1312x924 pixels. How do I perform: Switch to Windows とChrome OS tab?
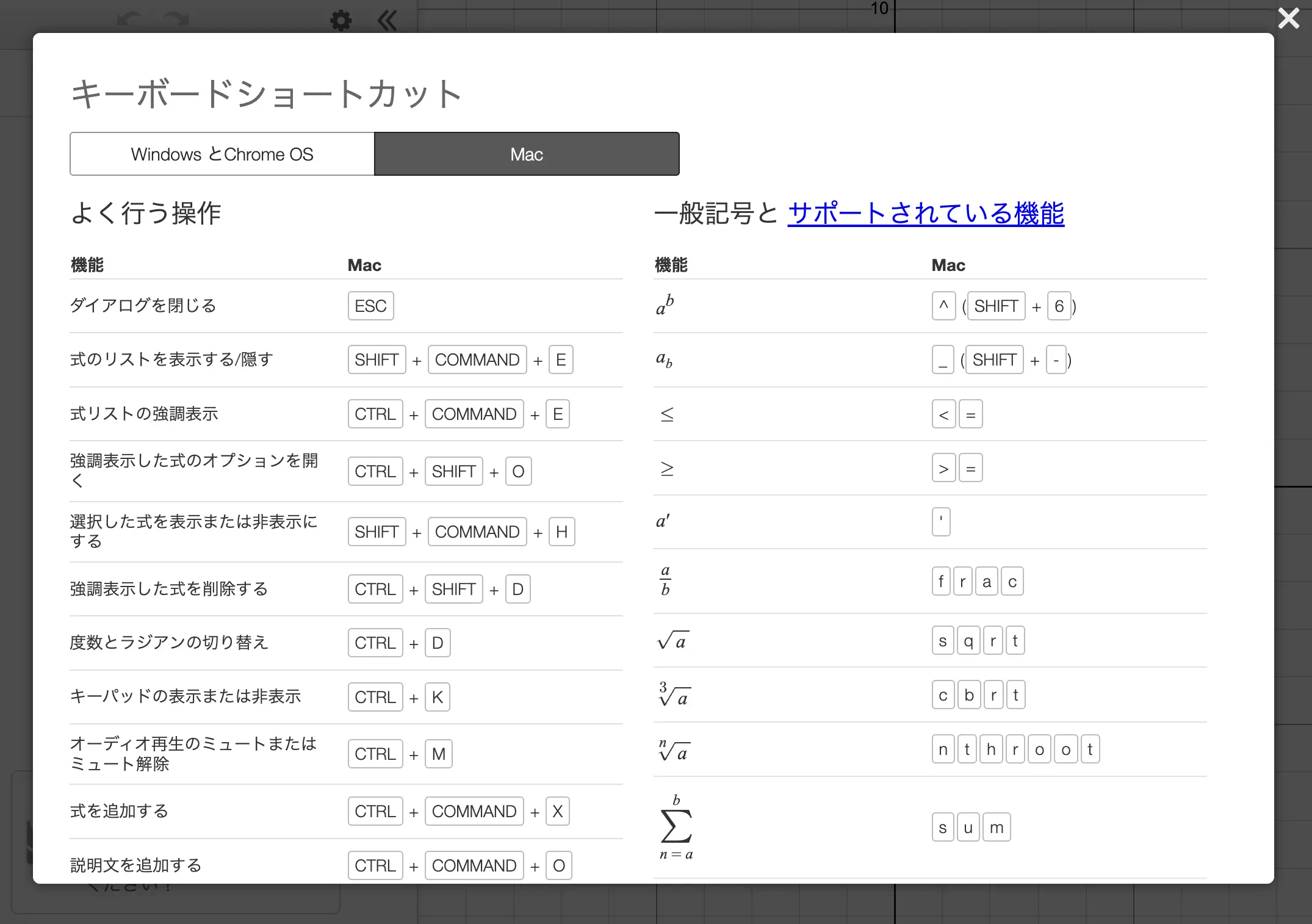coord(222,154)
